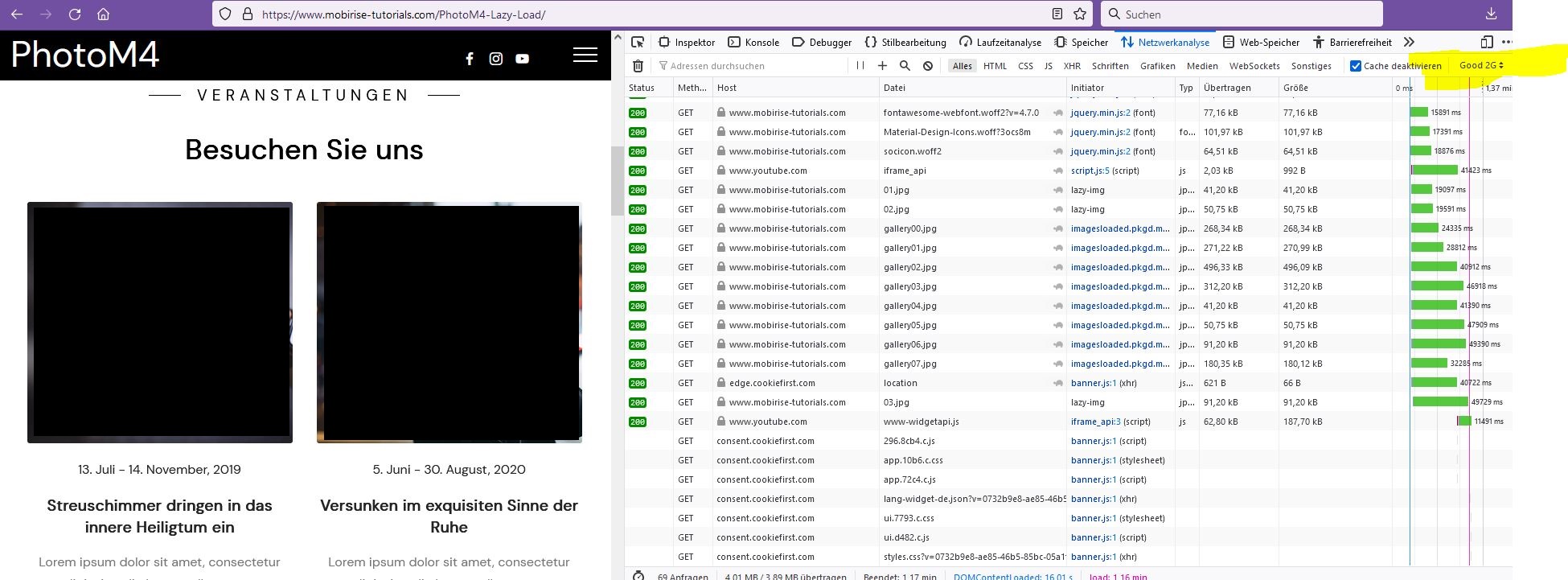The image size is (1568, 580).
Task: Expand the website hamburger menu
Action: coord(585,55)
